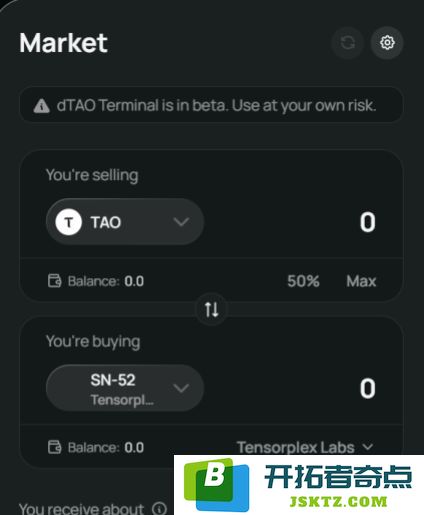The image size is (424, 515).
Task: Open the TAO token dropdown
Action: (x=125, y=222)
